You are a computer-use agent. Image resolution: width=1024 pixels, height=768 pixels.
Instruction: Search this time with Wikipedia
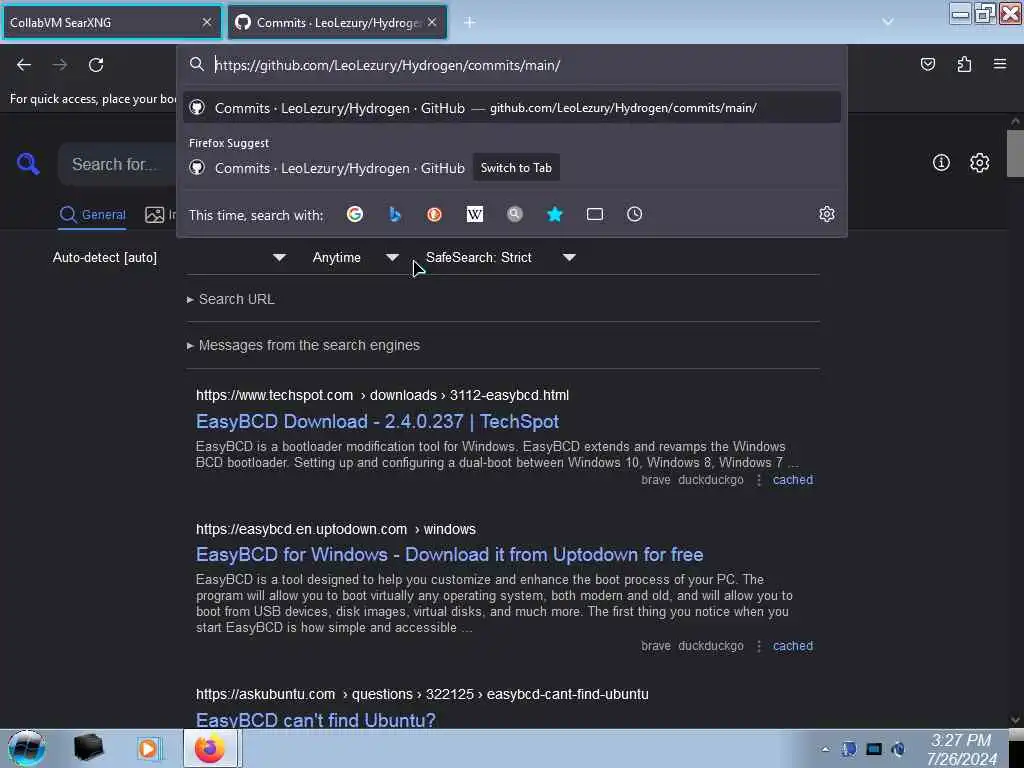[475, 214]
